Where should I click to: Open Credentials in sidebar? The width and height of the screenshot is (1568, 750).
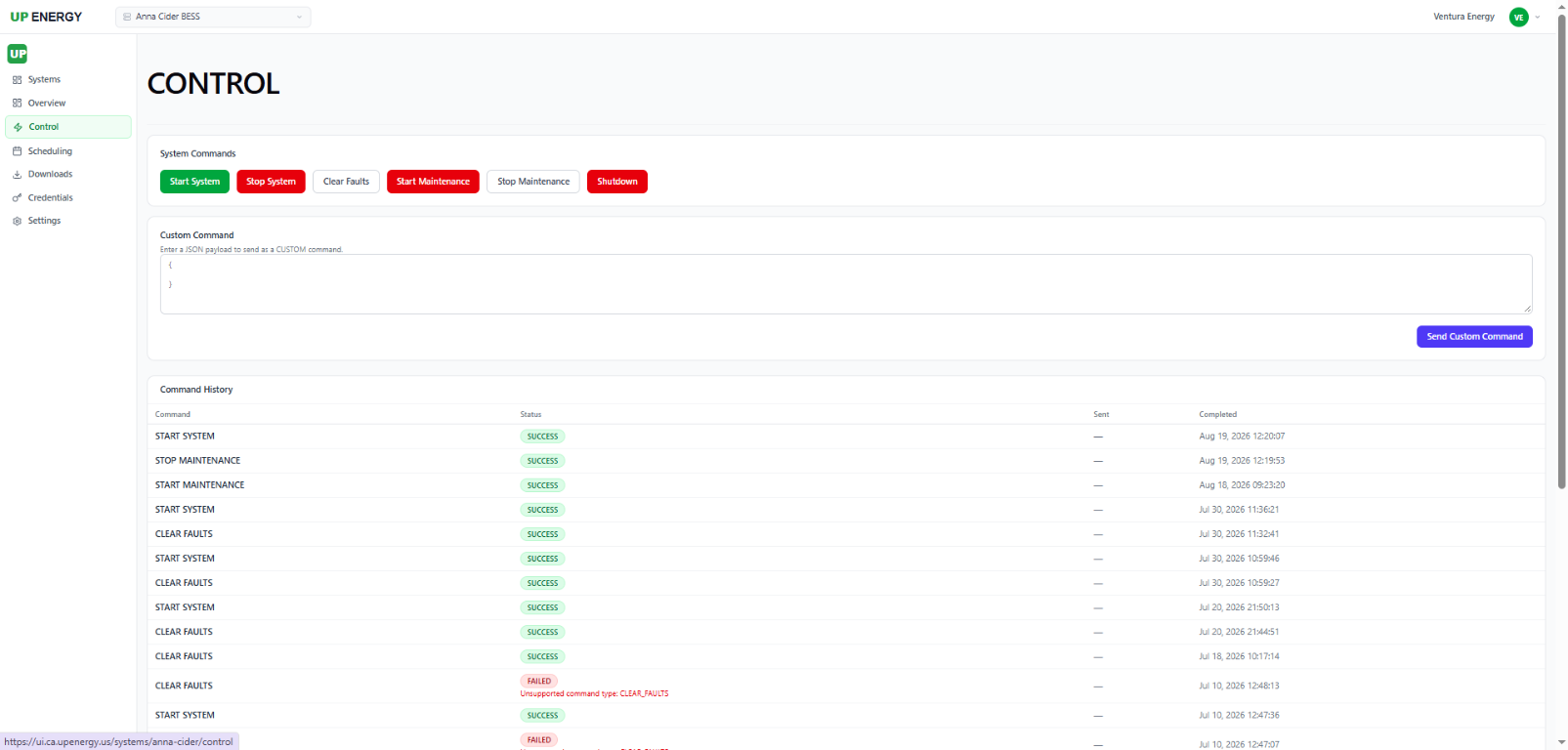pyautogui.click(x=68, y=198)
